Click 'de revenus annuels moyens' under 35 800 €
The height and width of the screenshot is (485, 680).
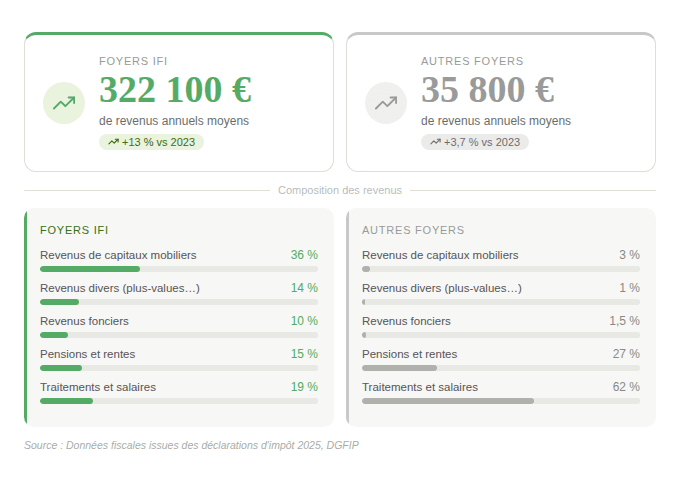(x=496, y=121)
